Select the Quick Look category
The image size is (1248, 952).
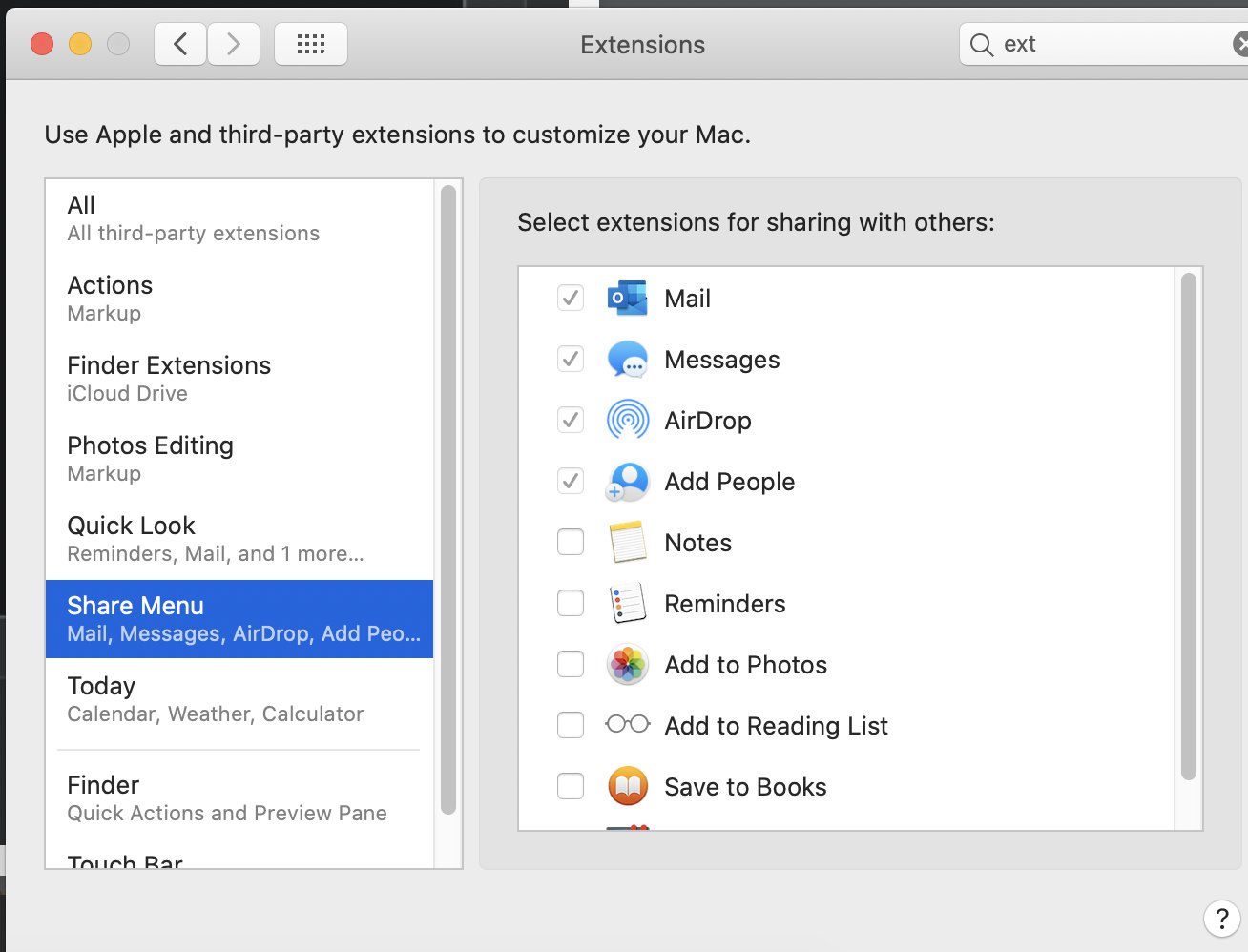coord(239,539)
